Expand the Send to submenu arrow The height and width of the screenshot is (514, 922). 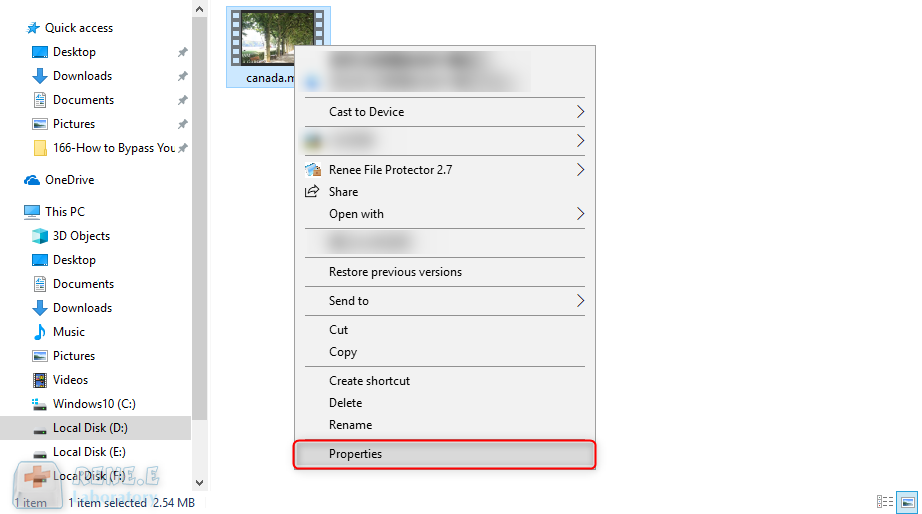pyautogui.click(x=580, y=301)
